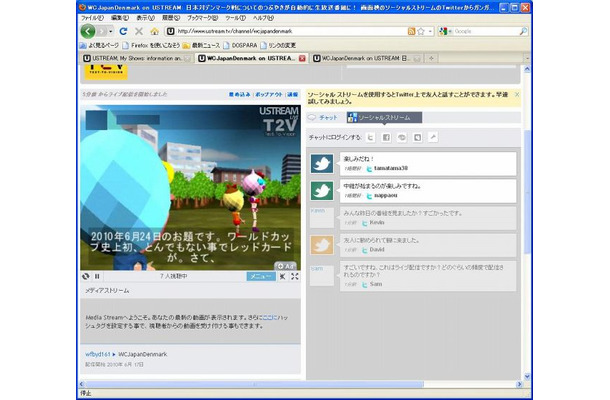The height and width of the screenshot is (400, 610).
Task: Click the player collapse-arrows icon
Action: [x=283, y=276]
